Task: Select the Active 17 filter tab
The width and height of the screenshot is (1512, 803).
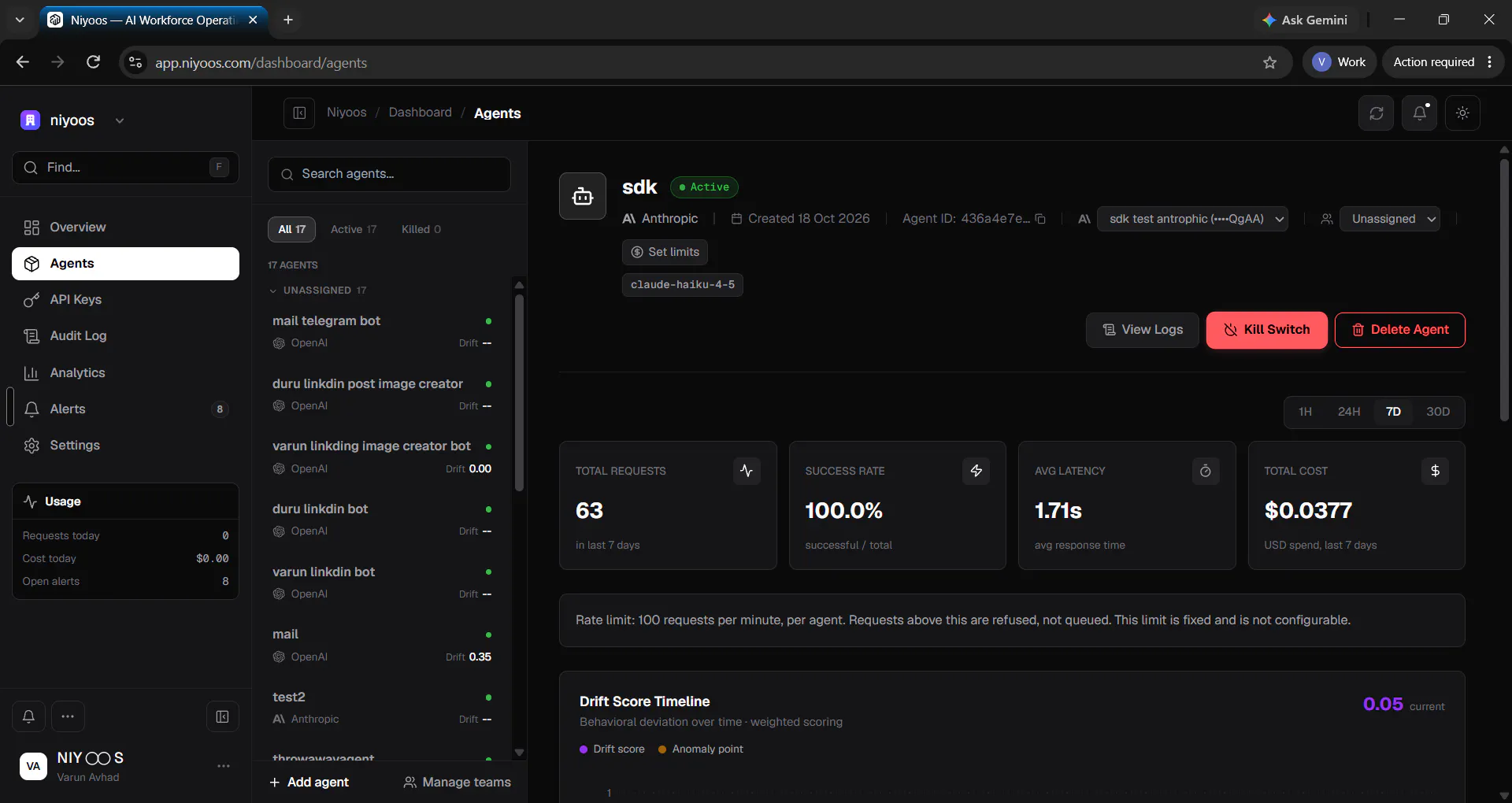Action: tap(354, 229)
